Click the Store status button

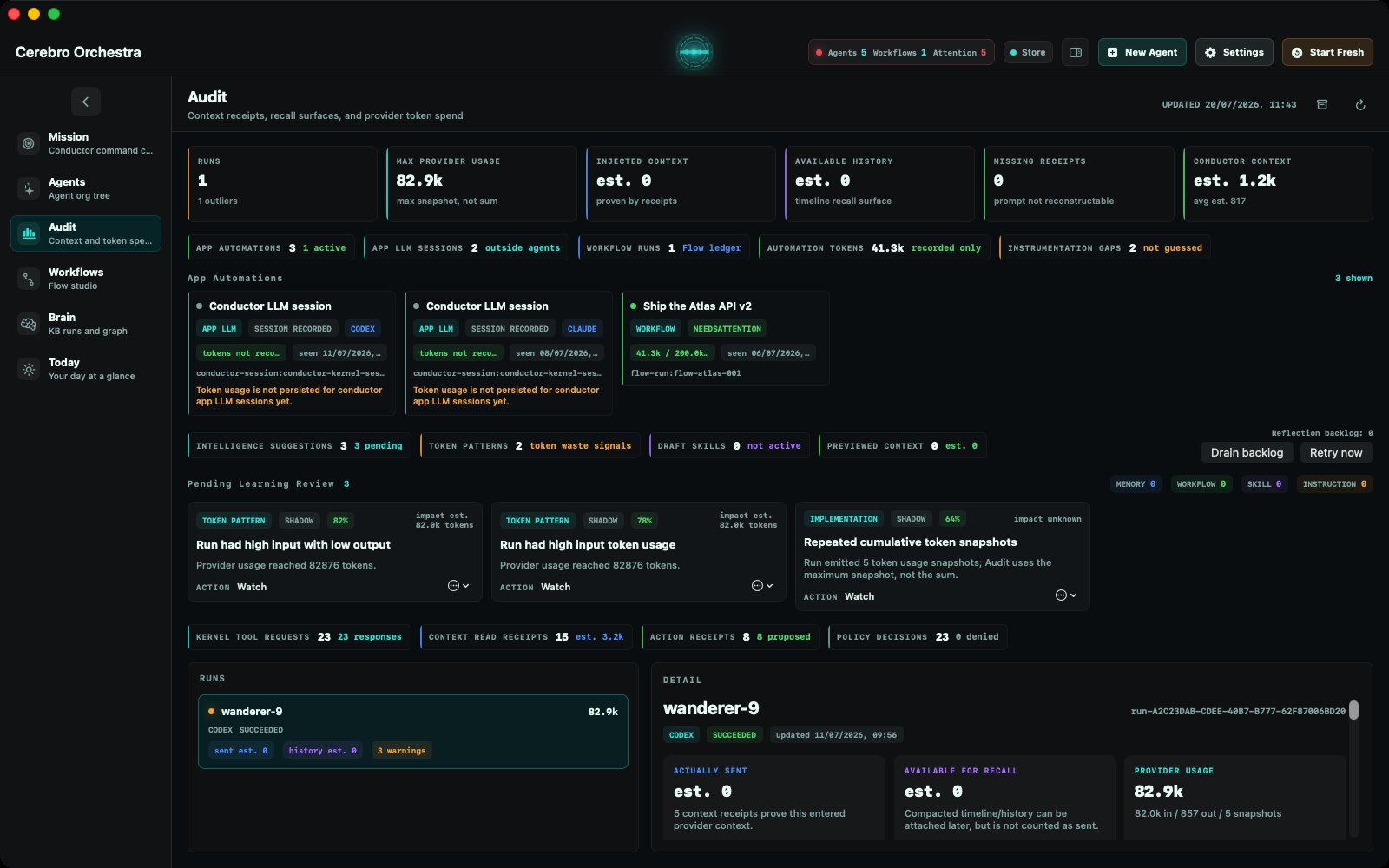(1028, 52)
